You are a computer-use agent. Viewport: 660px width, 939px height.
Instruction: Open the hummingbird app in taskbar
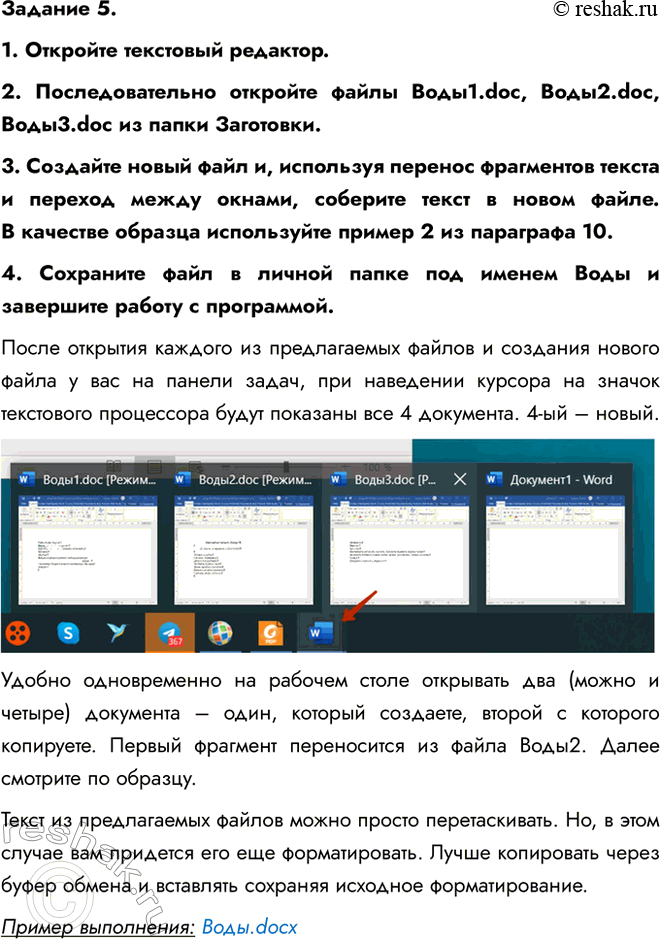click(116, 632)
